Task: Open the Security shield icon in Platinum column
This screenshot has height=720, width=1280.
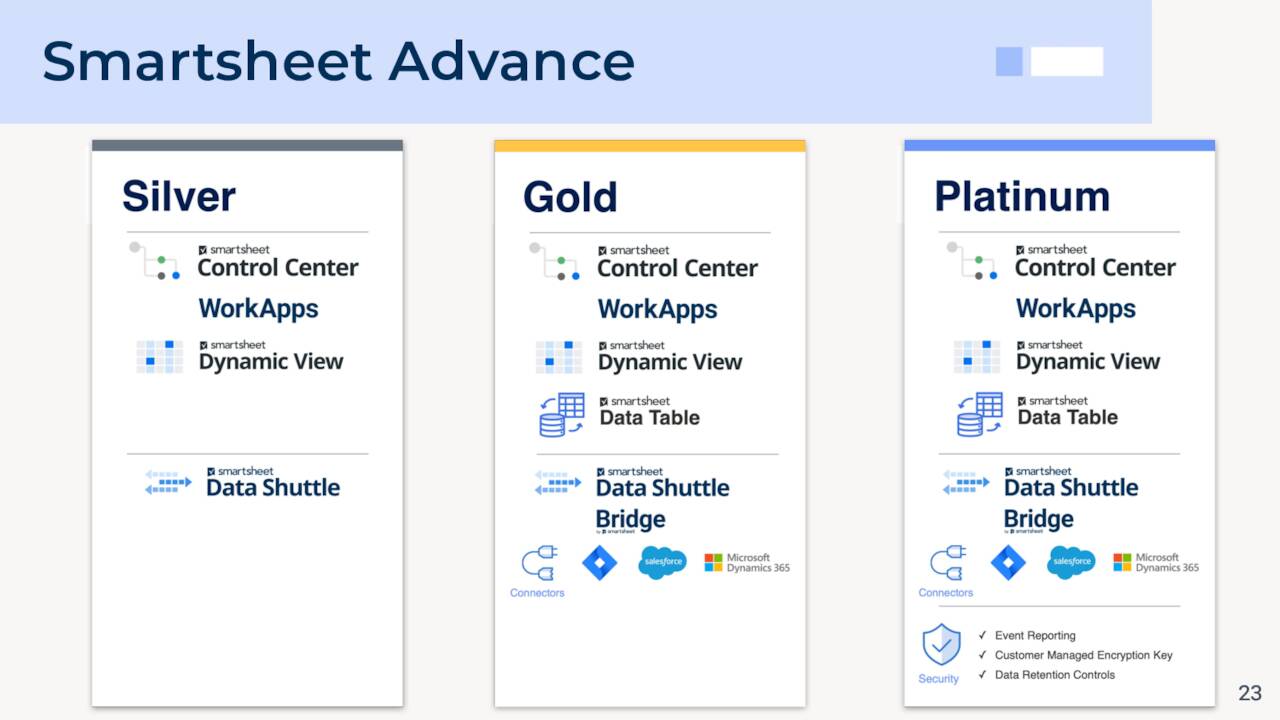Action: (x=939, y=646)
